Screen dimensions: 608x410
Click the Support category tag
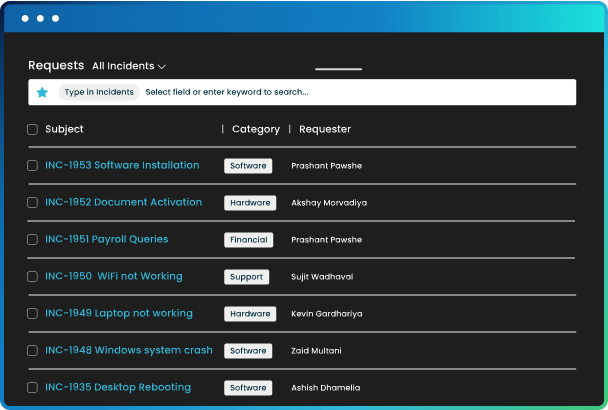[247, 277]
